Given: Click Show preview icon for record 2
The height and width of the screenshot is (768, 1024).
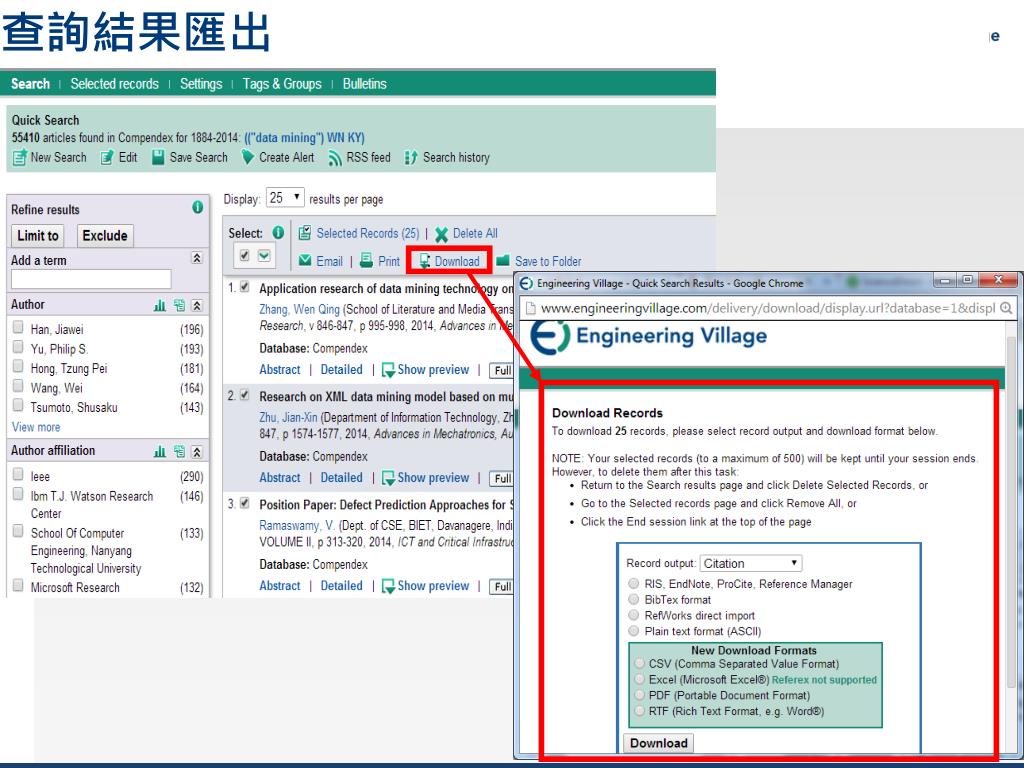Looking at the screenshot, I should 388,479.
